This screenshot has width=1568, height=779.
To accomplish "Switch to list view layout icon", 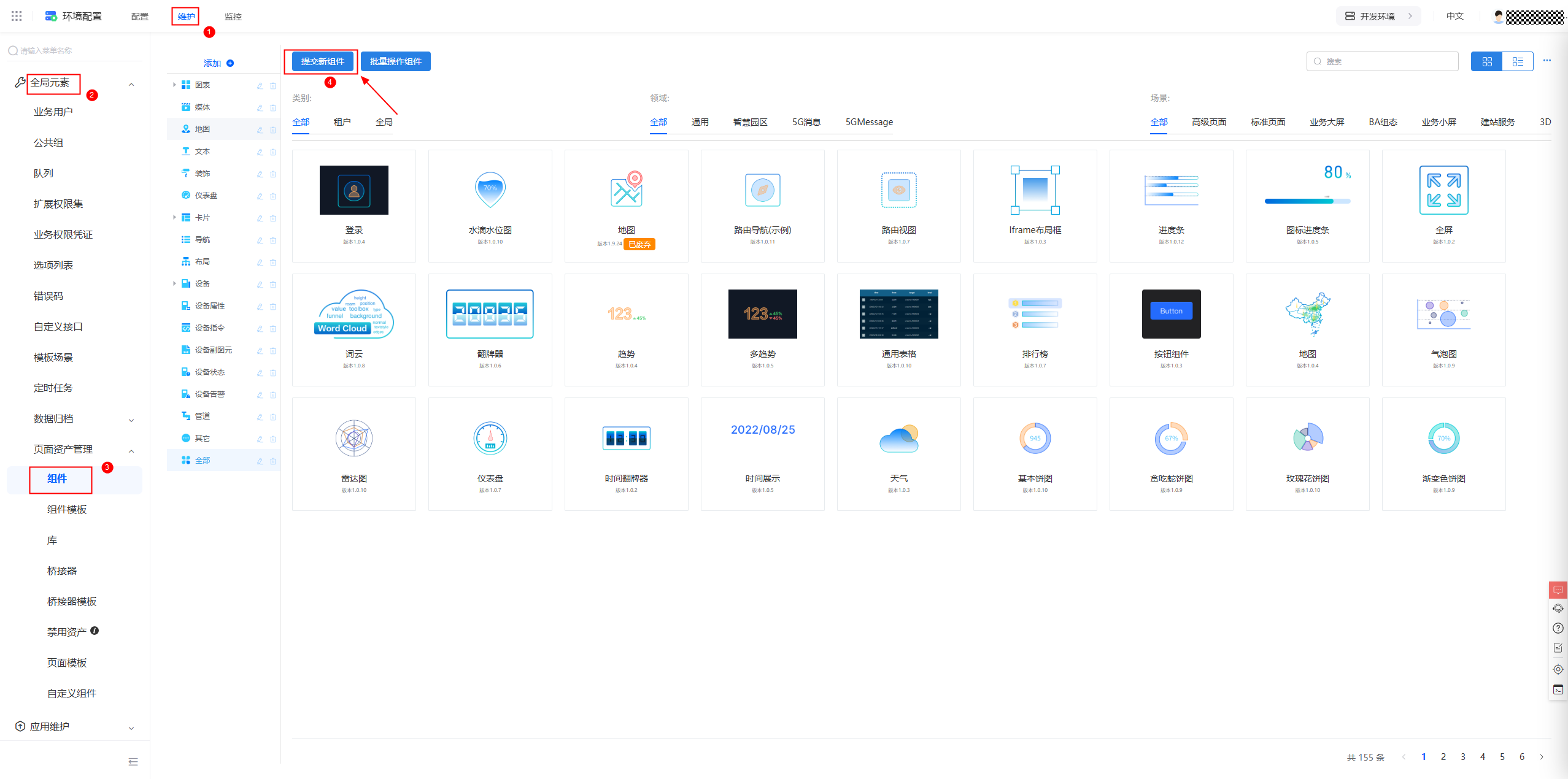I will tap(1517, 61).
